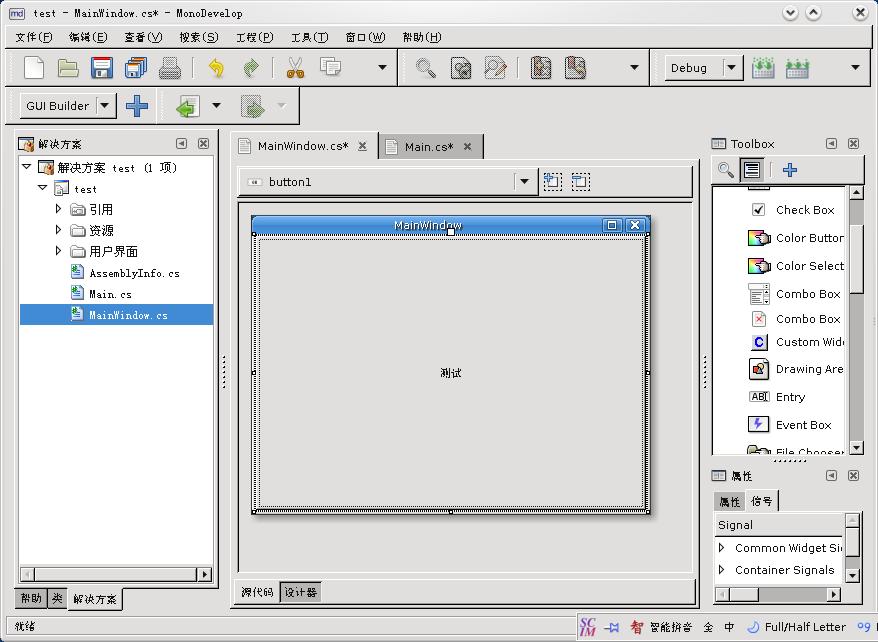This screenshot has width=878, height=642.
Task: Open the Debug configuration dropdown
Action: click(x=732, y=68)
